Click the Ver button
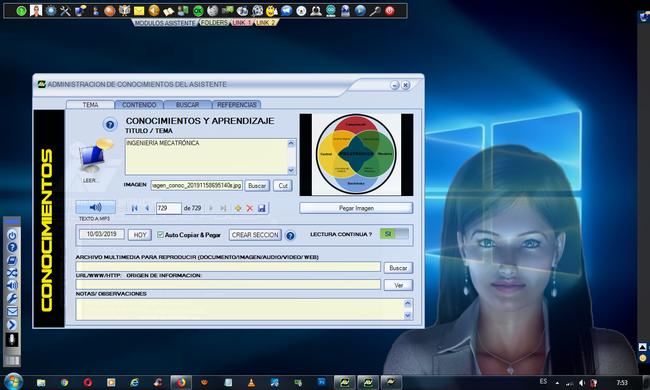This screenshot has height=390, width=650. tap(398, 285)
